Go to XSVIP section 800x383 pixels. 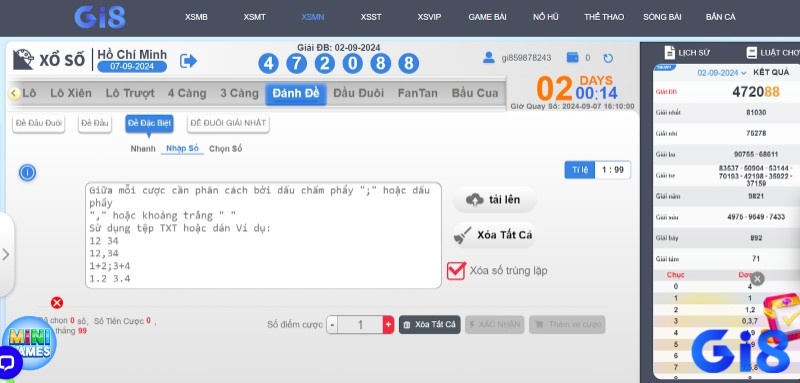click(429, 17)
